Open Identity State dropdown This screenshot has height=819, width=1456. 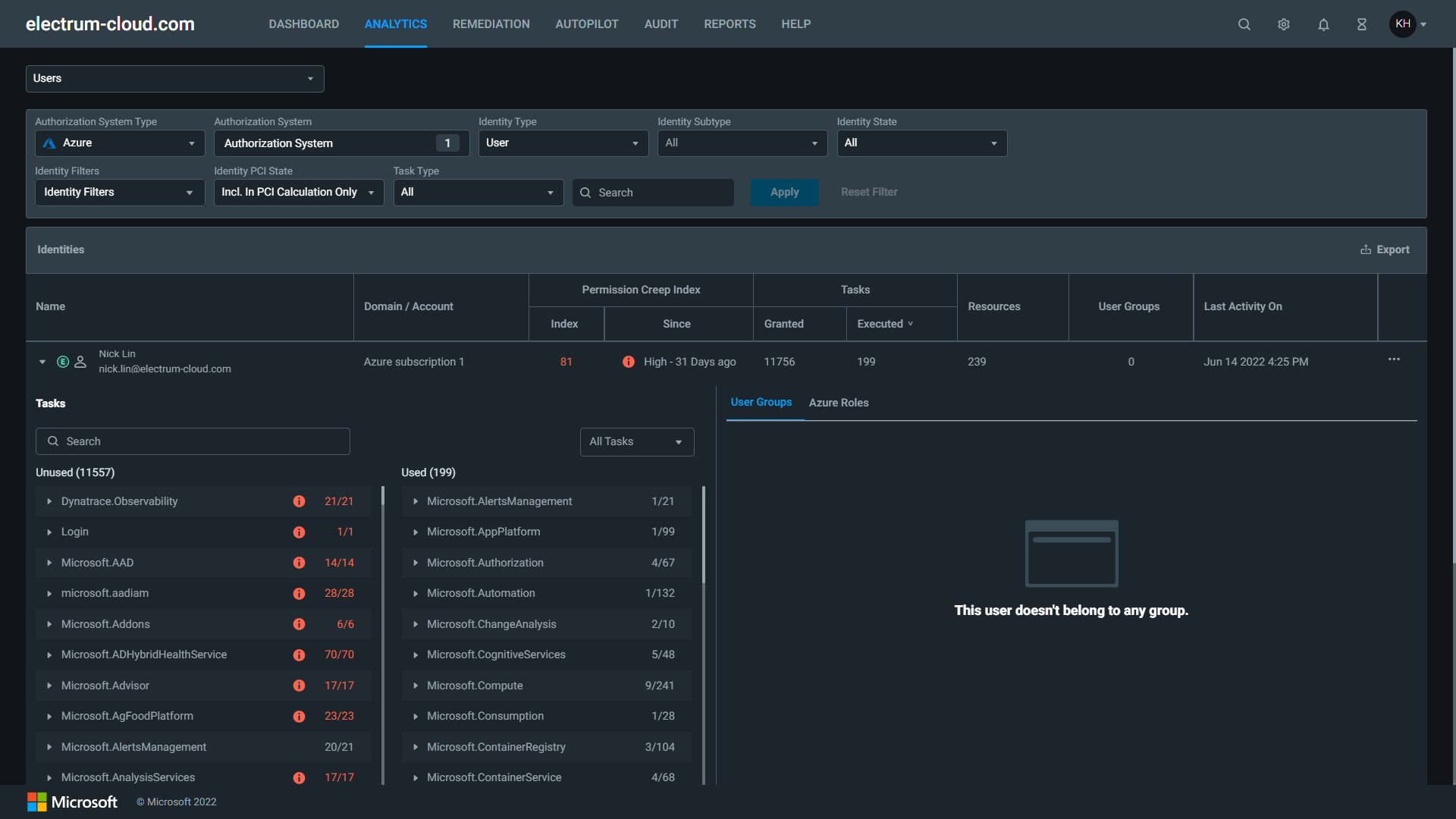click(x=922, y=143)
